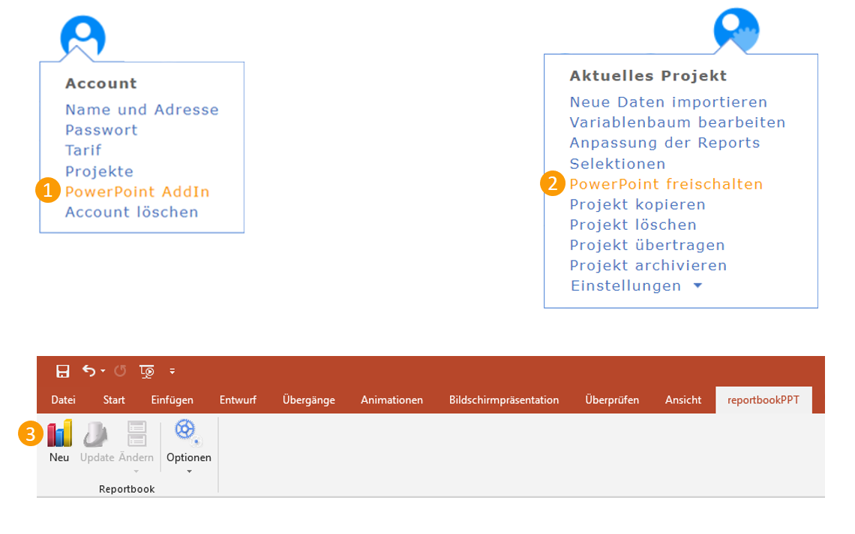Expand the Optionen dropdown arrow

189,471
